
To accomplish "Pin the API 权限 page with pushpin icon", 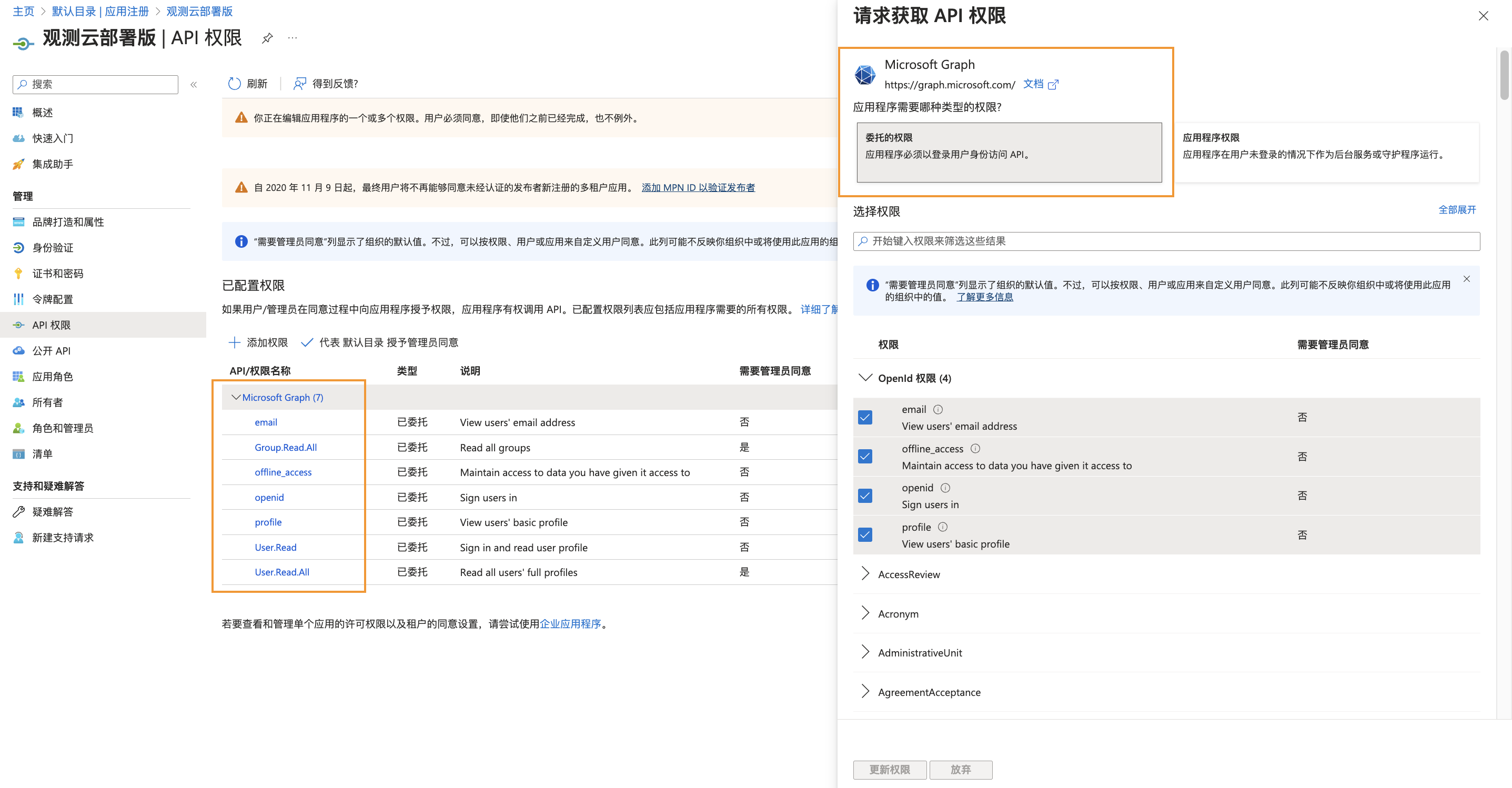I will 268,38.
